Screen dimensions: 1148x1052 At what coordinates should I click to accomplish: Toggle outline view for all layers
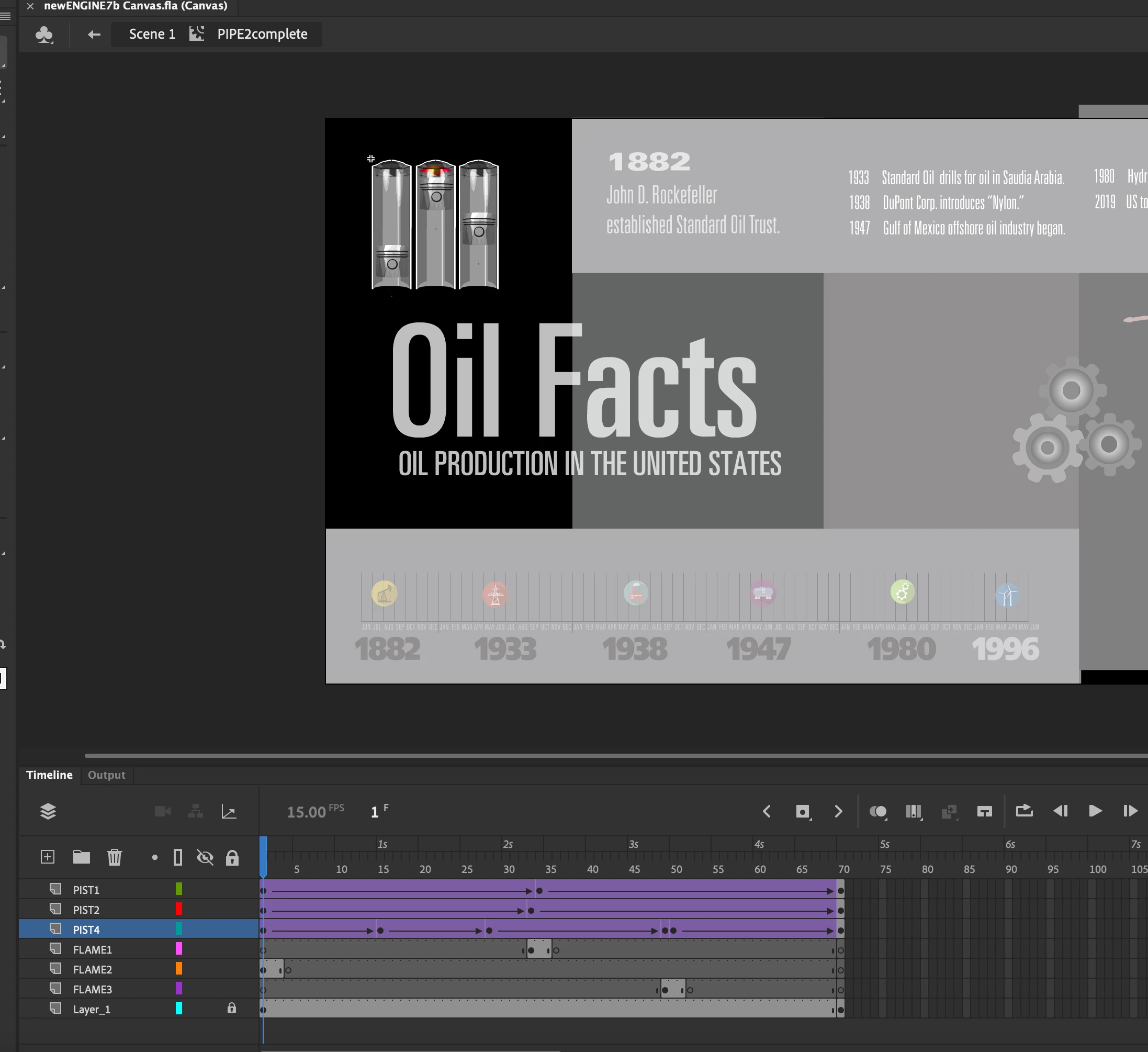(x=178, y=857)
